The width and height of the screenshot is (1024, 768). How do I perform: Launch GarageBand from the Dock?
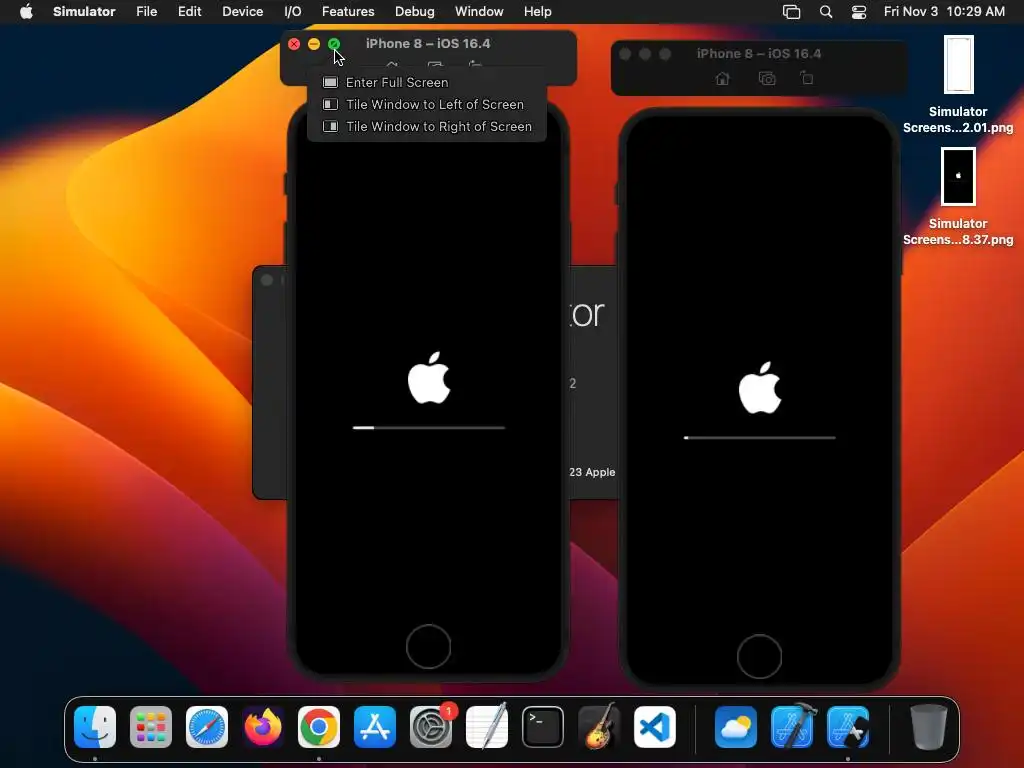point(599,727)
